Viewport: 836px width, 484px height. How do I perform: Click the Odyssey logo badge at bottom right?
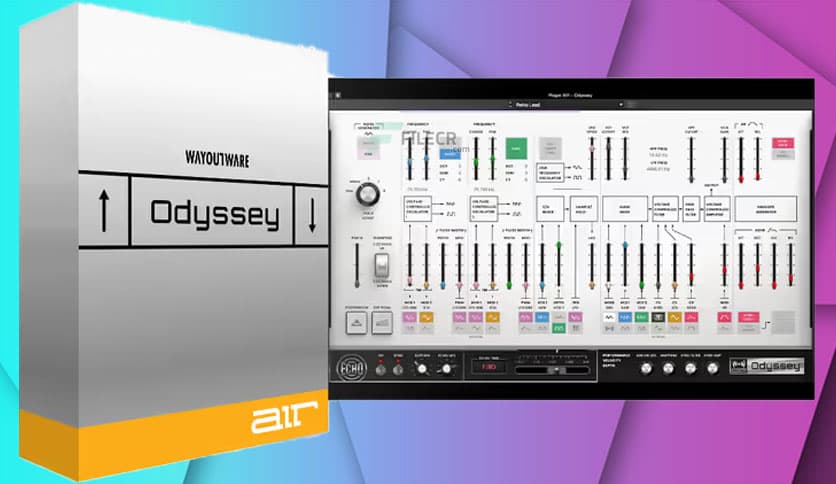click(x=767, y=366)
